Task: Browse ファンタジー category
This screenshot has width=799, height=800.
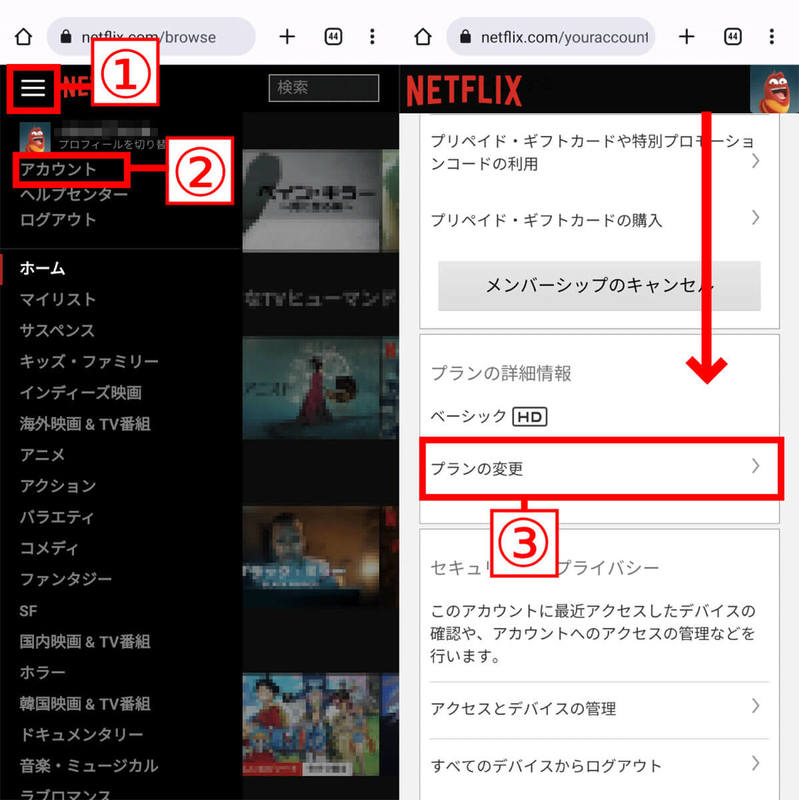Action: pyautogui.click(x=65, y=579)
